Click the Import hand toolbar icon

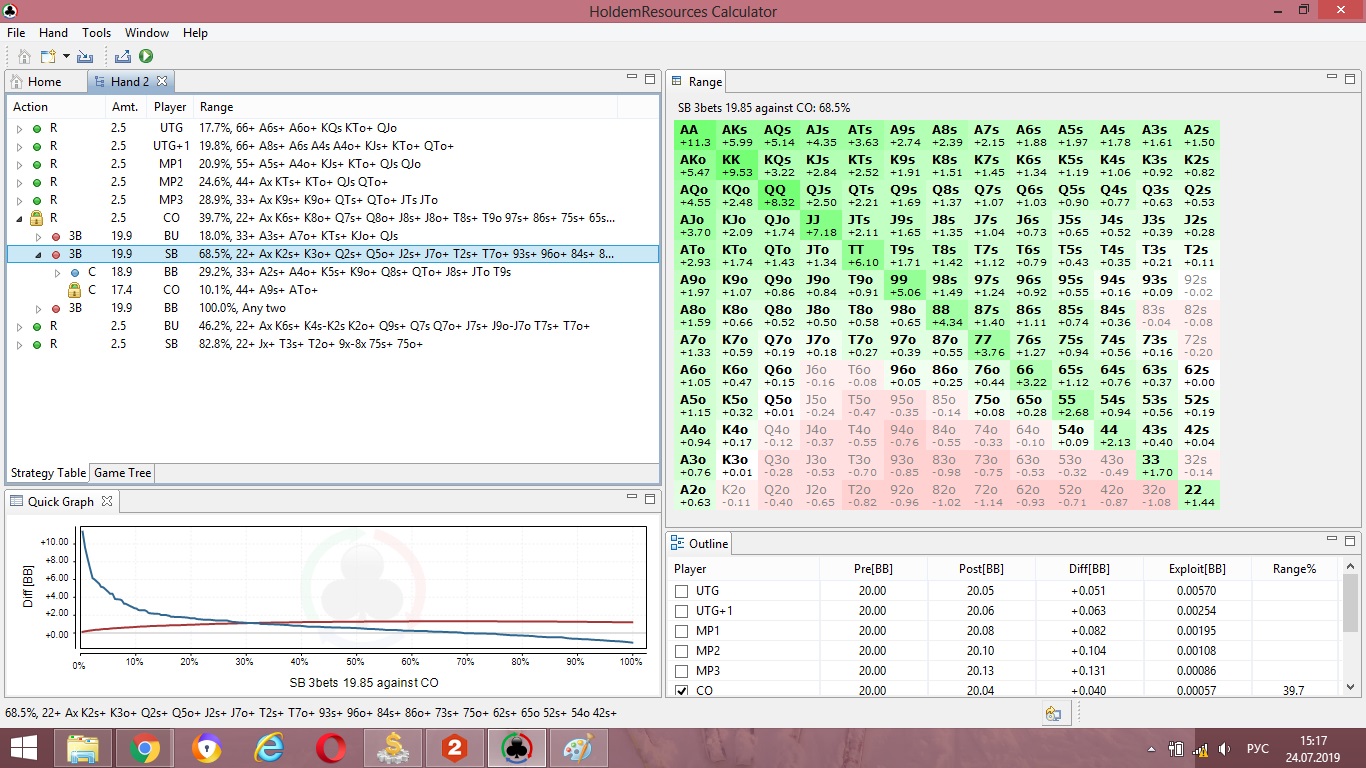[x=85, y=57]
